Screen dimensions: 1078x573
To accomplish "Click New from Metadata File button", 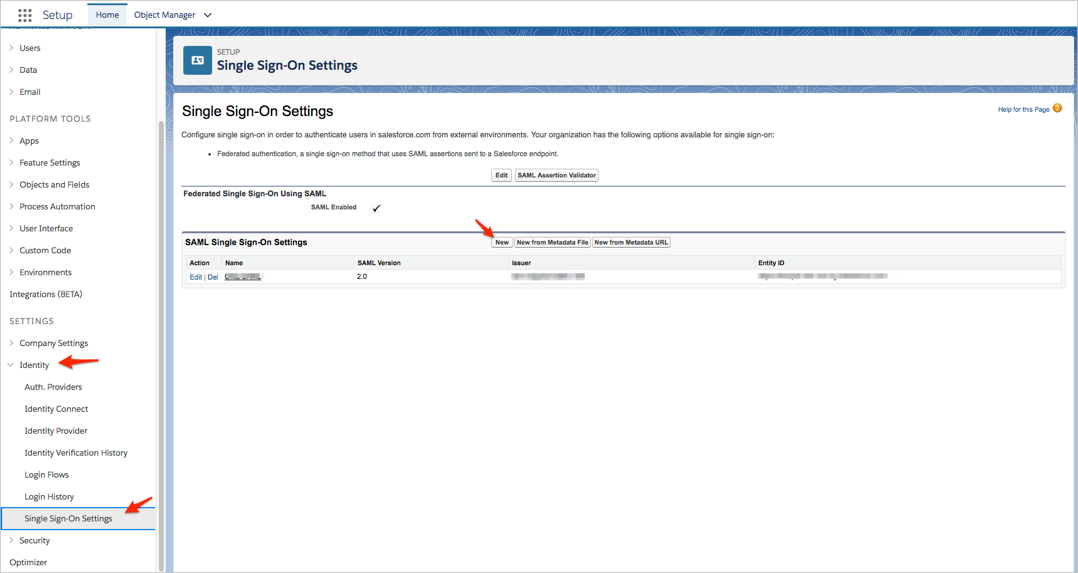I will point(552,242).
